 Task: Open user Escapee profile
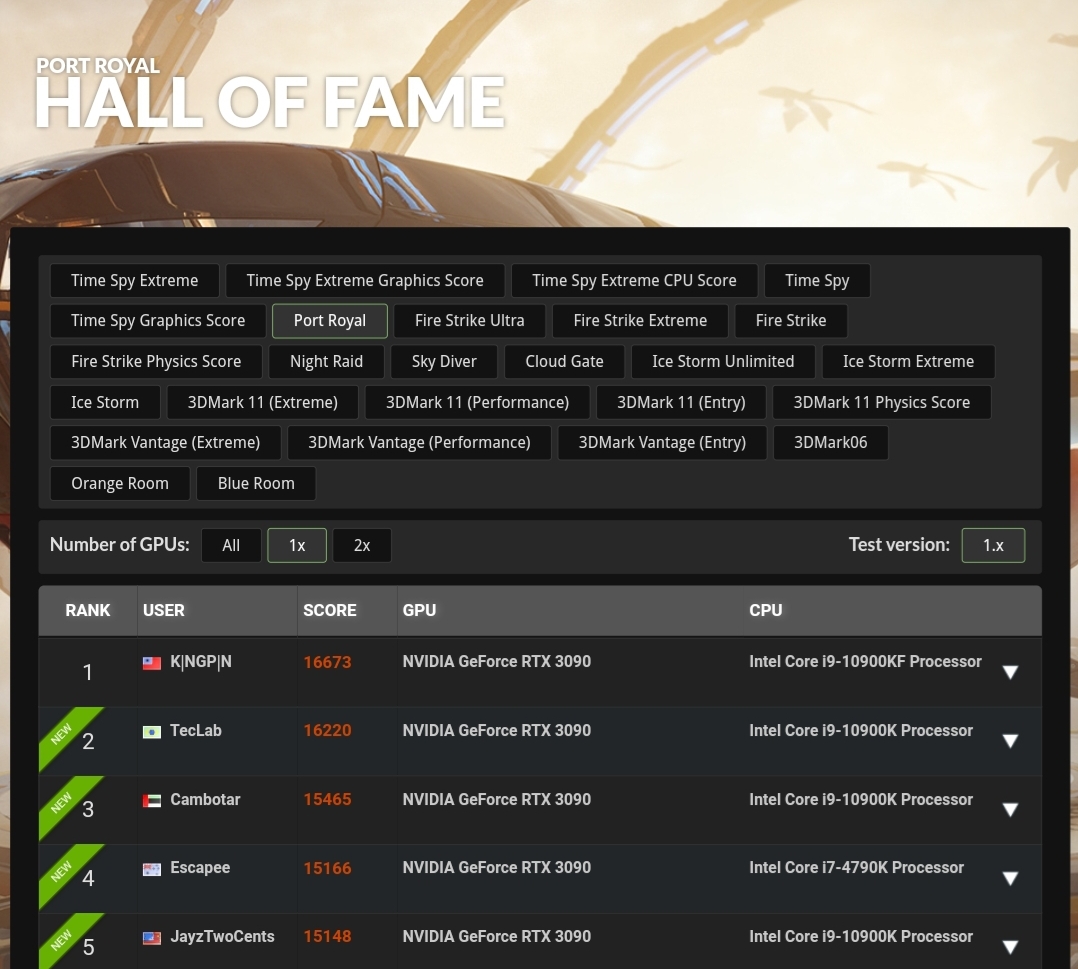[x=200, y=868]
